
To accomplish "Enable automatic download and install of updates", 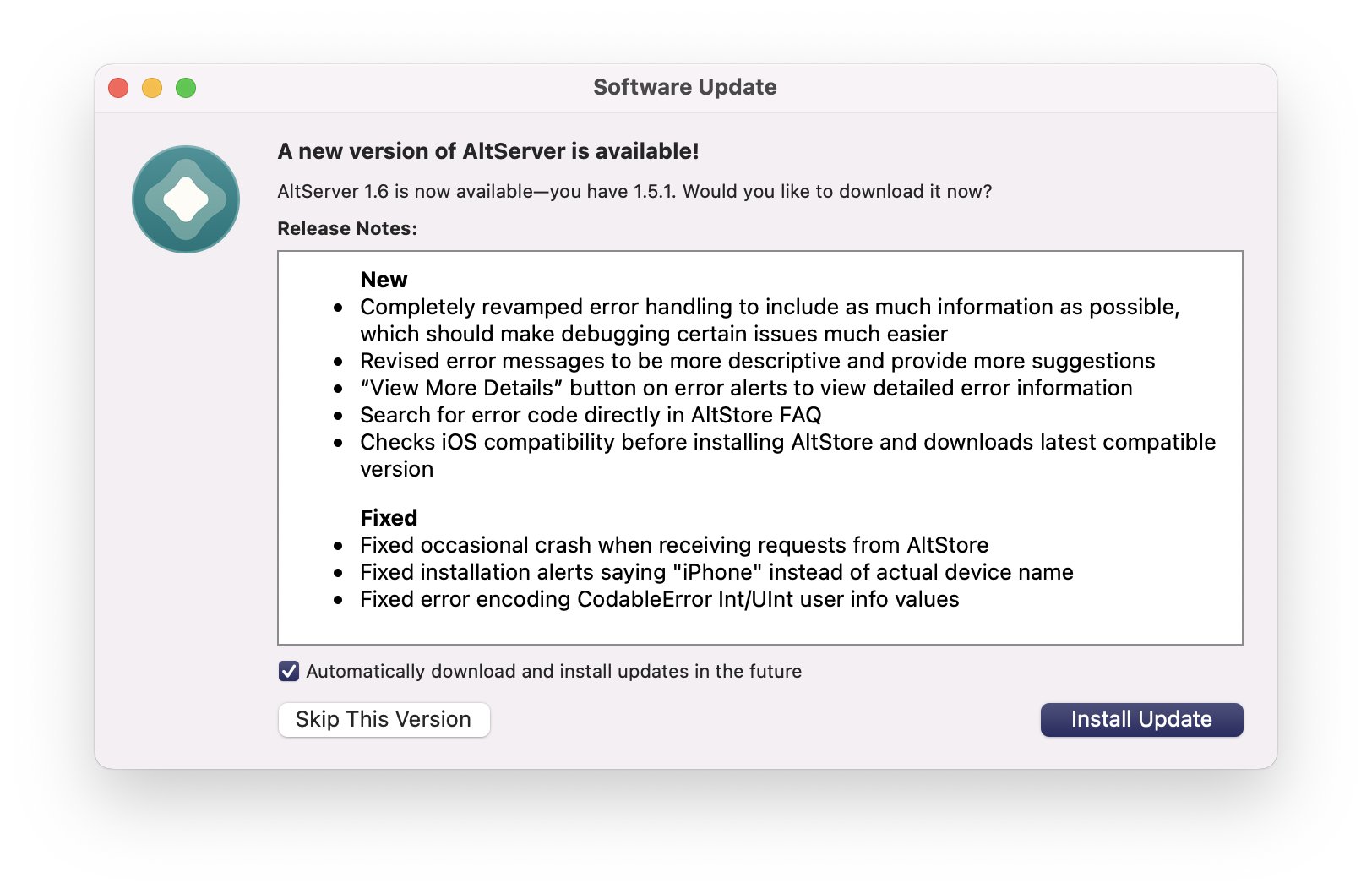I will [x=288, y=671].
